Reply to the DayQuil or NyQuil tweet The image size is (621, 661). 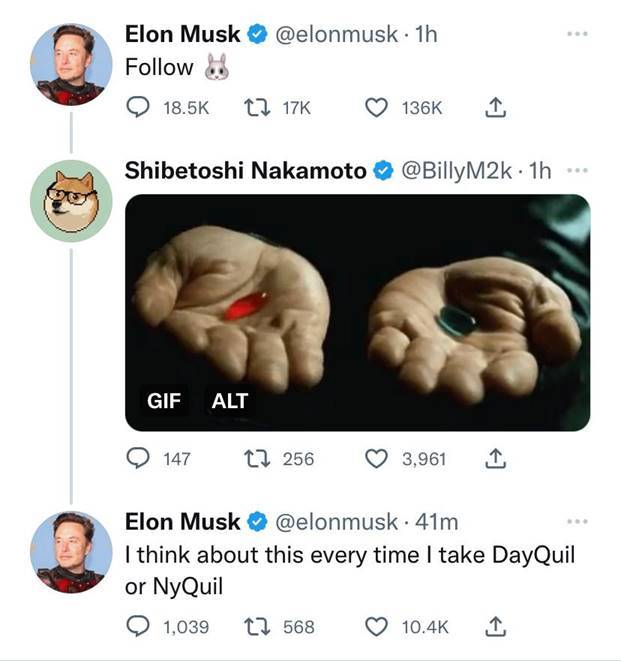pos(139,627)
